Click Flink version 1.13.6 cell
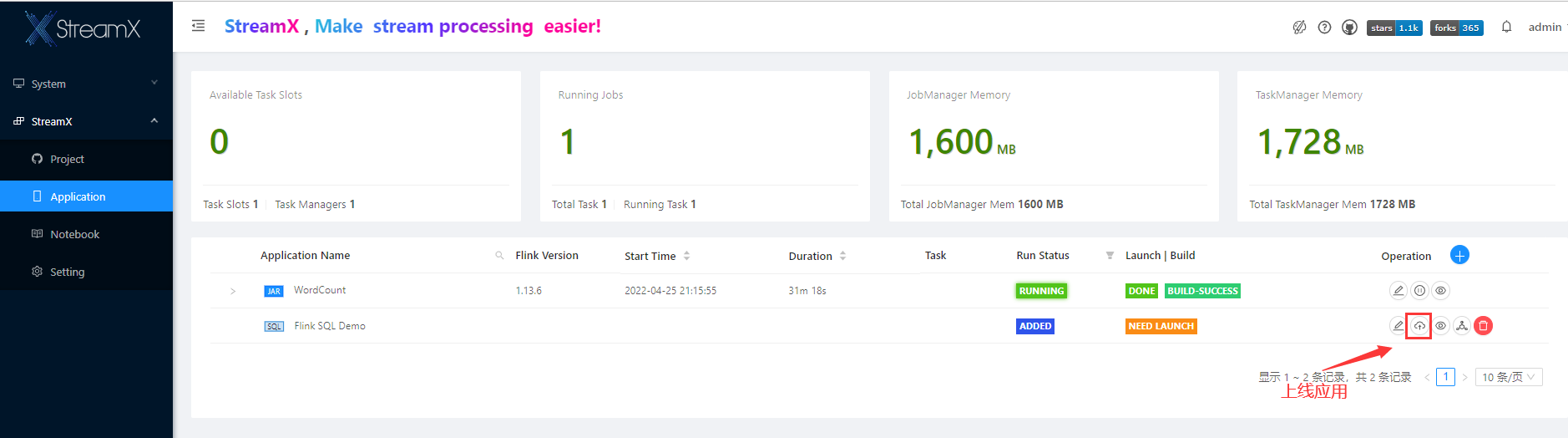Image resolution: width=1568 pixels, height=438 pixels. pos(529,291)
